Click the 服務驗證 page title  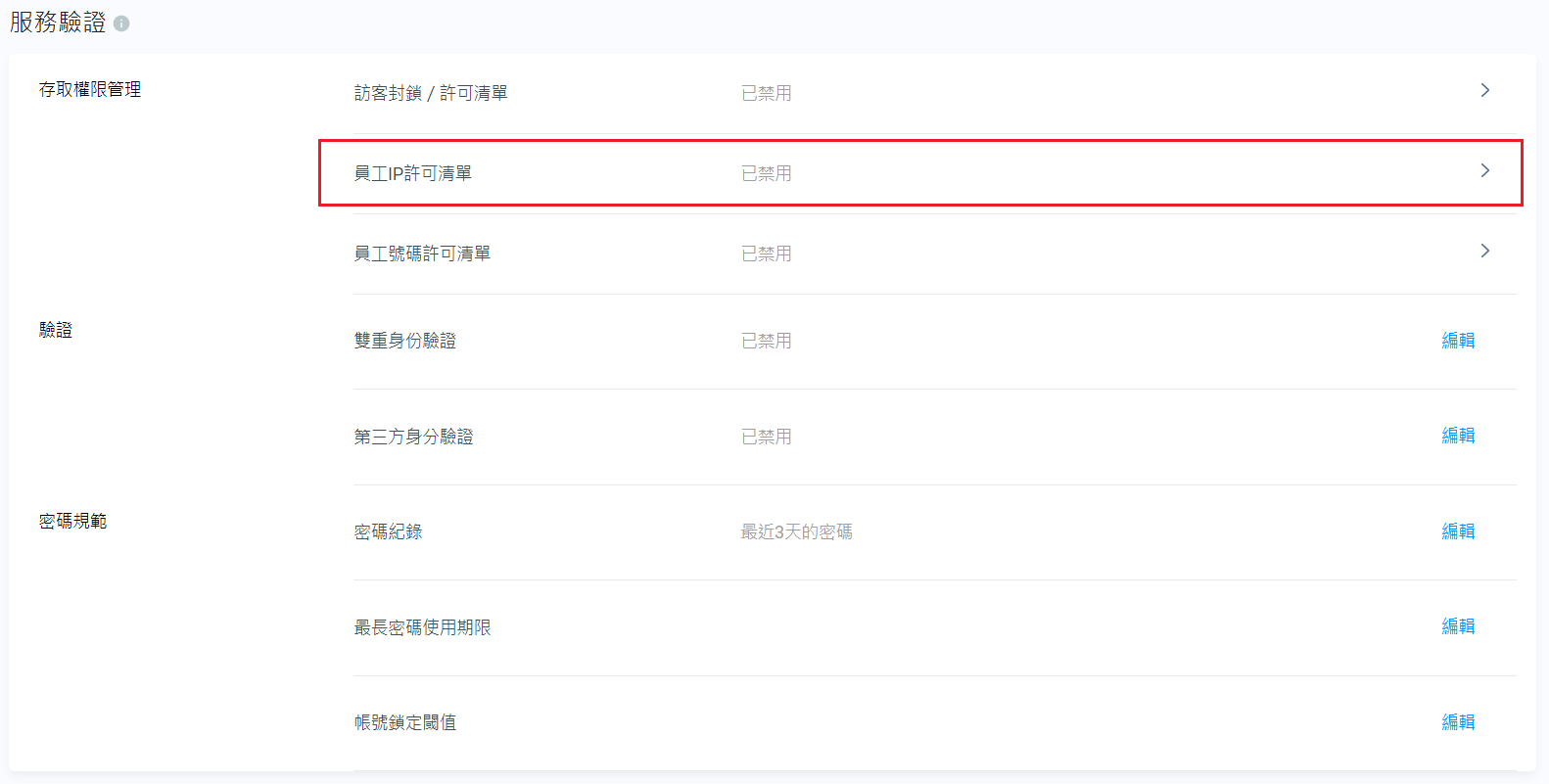coord(58,23)
